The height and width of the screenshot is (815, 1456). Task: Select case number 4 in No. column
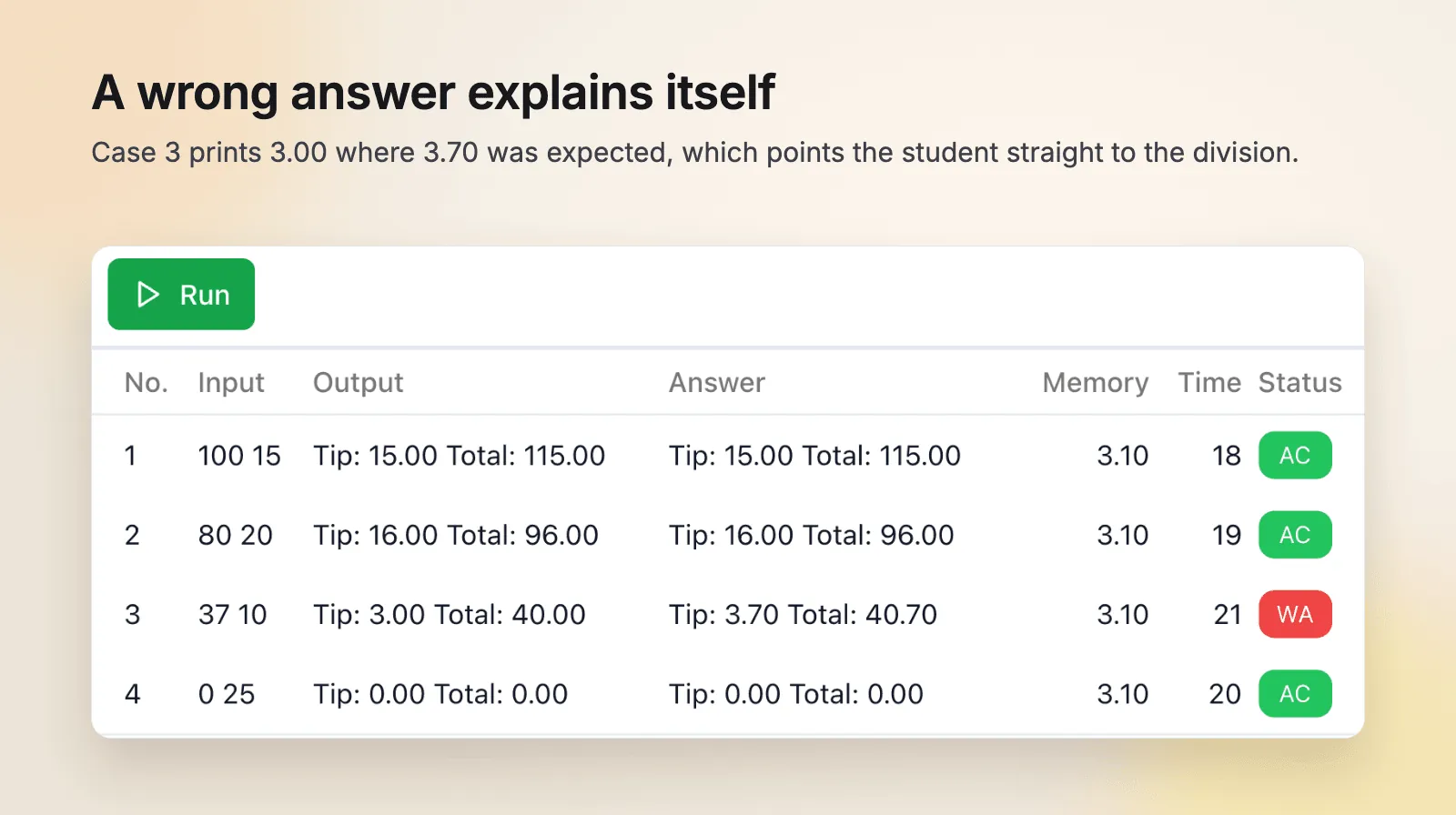(132, 694)
